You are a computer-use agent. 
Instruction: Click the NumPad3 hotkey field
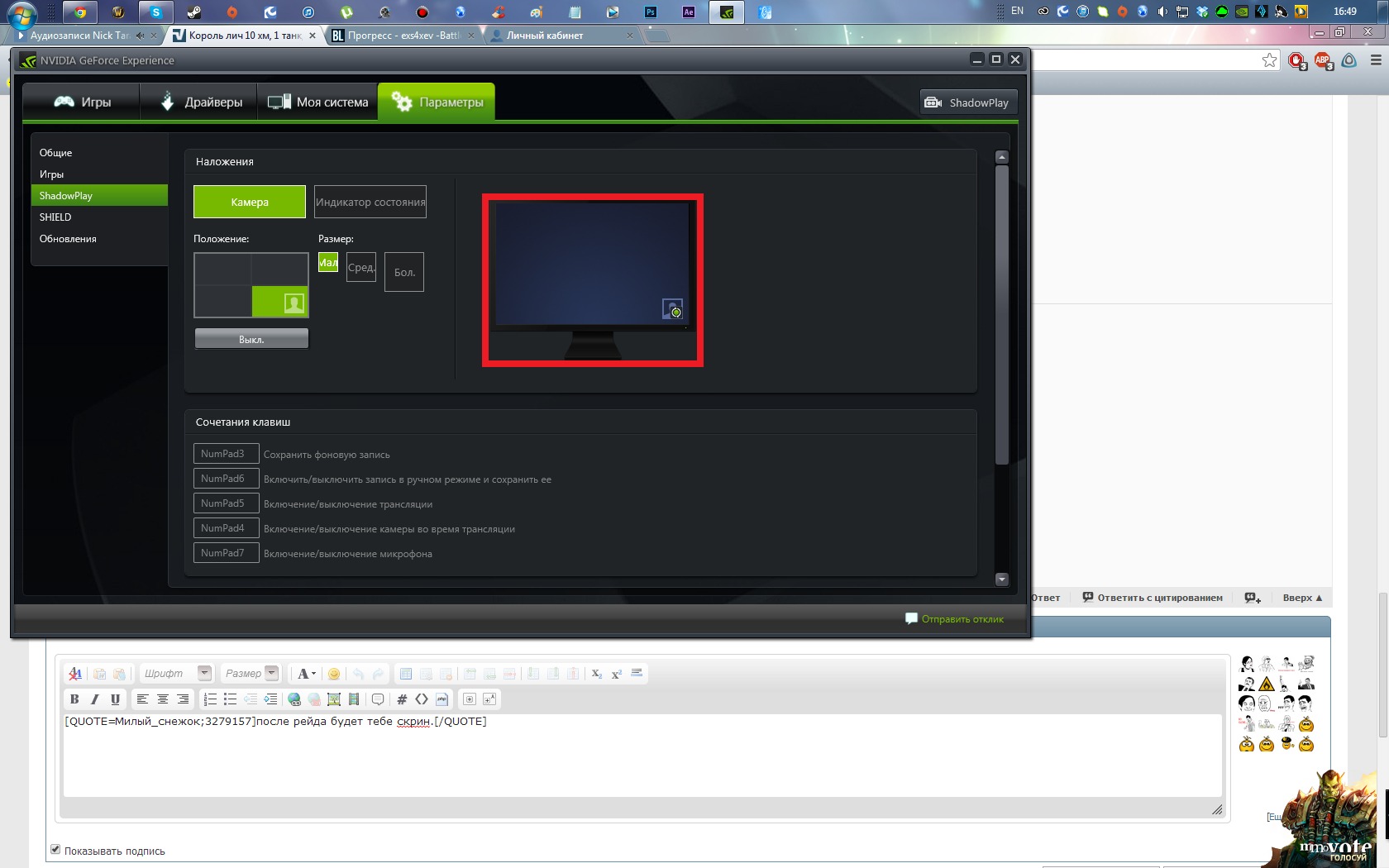coord(226,454)
